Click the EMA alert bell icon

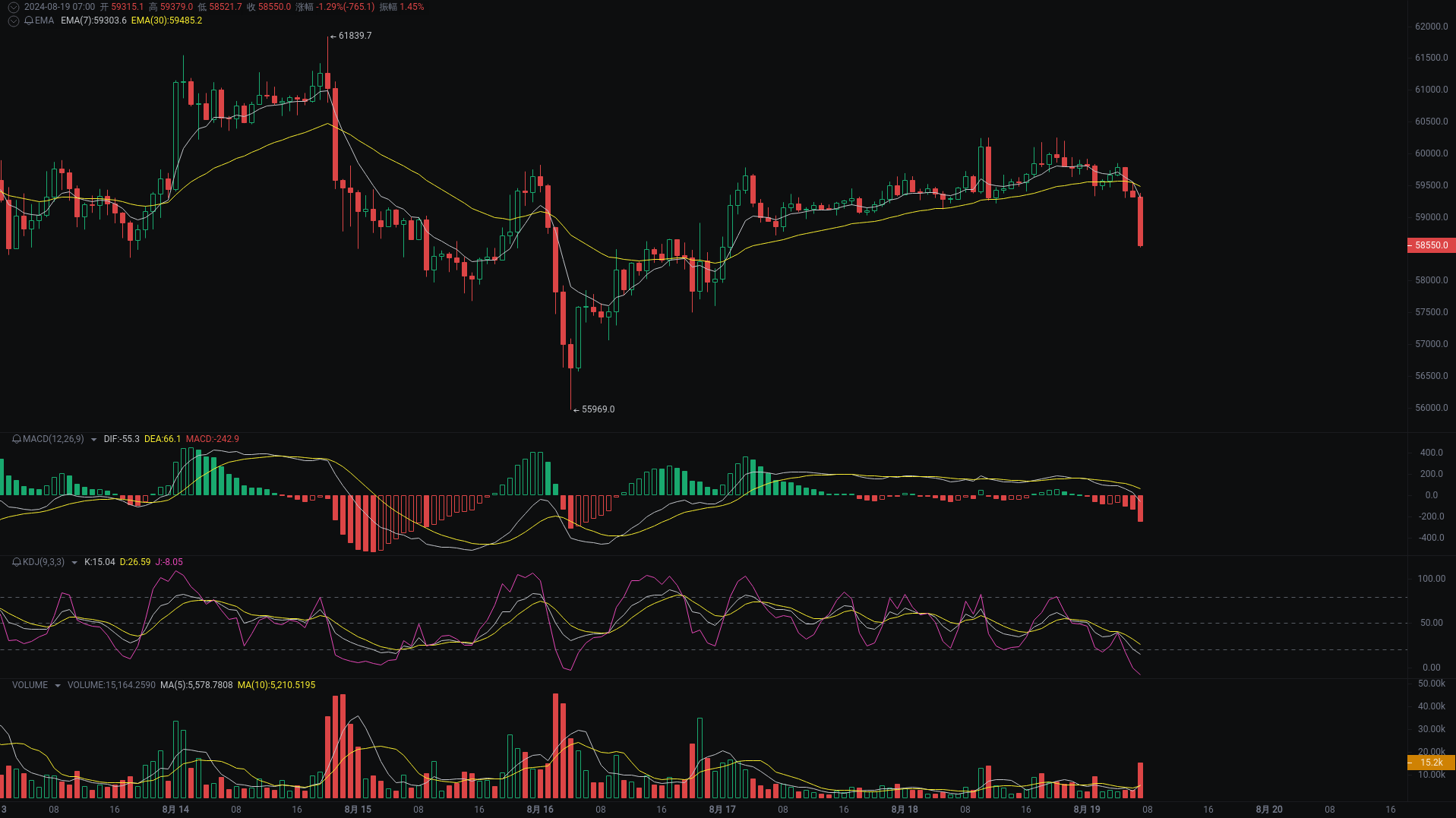29,21
